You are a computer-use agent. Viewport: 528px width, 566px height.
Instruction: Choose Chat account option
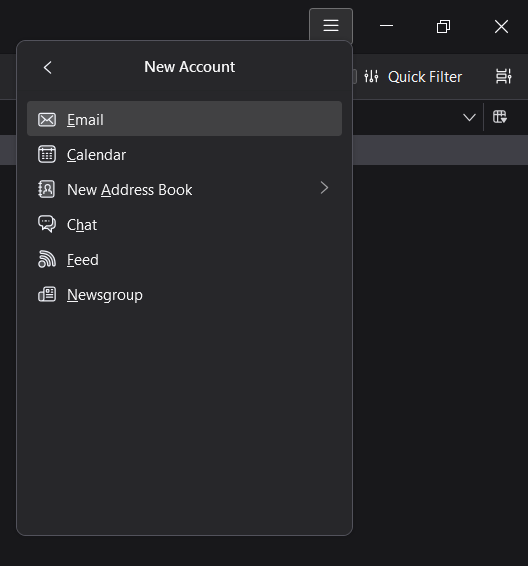(x=184, y=224)
